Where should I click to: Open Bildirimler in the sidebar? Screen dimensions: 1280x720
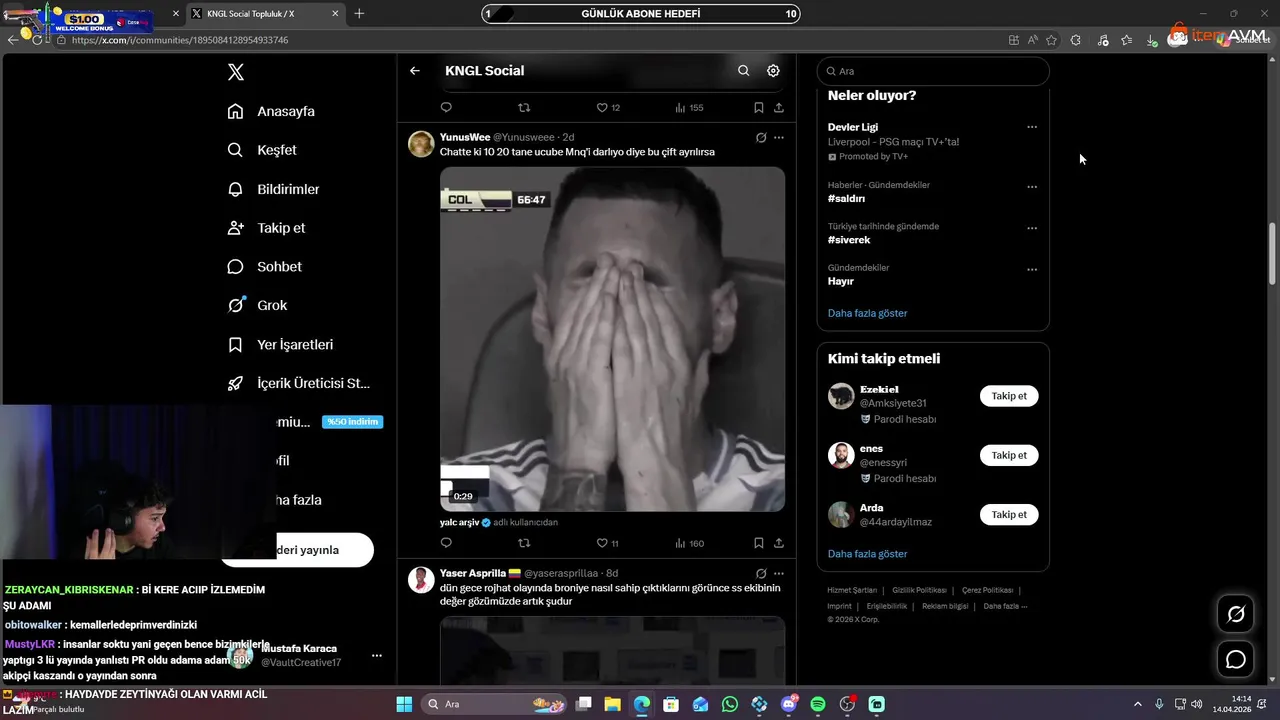tap(273, 189)
